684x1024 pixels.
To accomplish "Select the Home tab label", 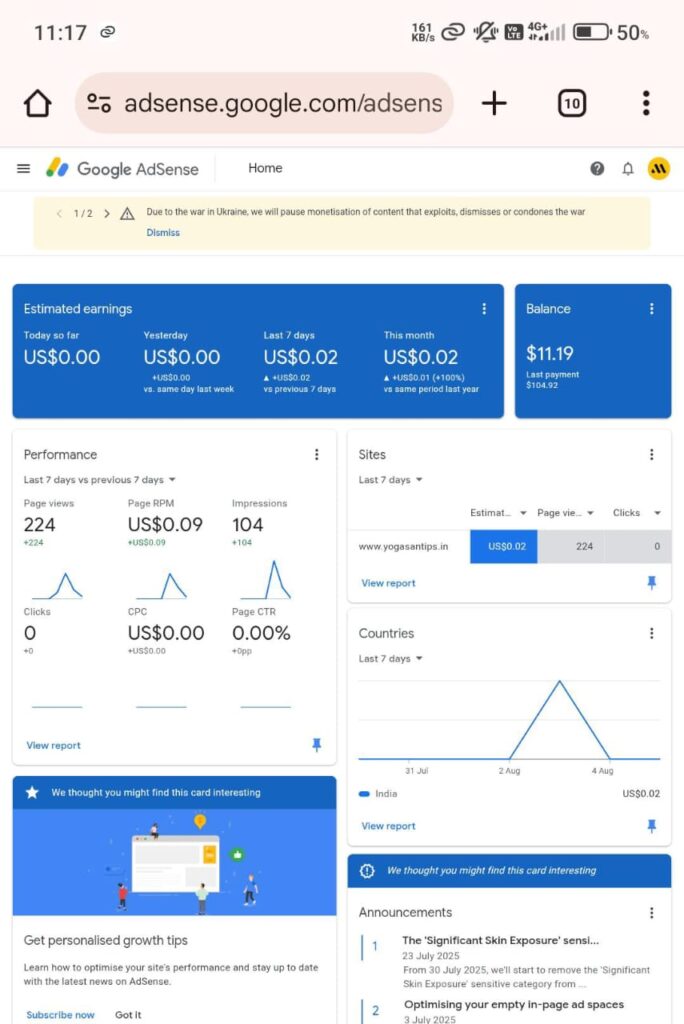I will tap(265, 168).
